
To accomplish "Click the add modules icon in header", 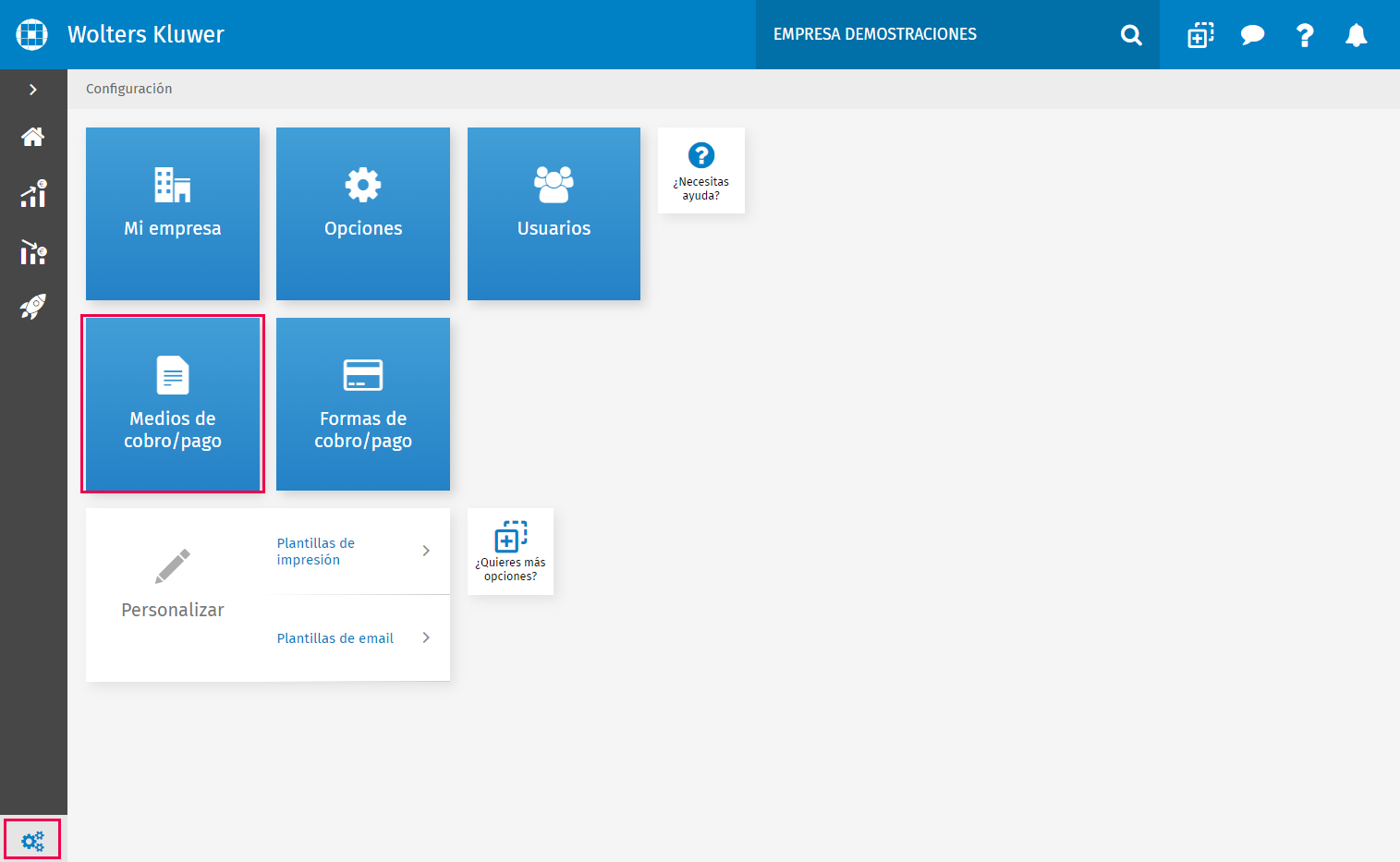I will tap(1200, 35).
